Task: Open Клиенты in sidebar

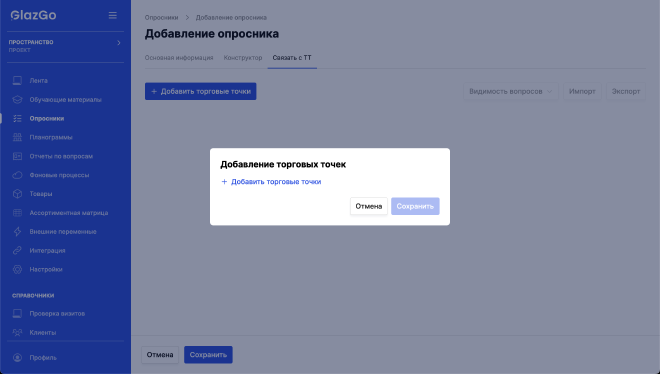Action: [x=43, y=332]
